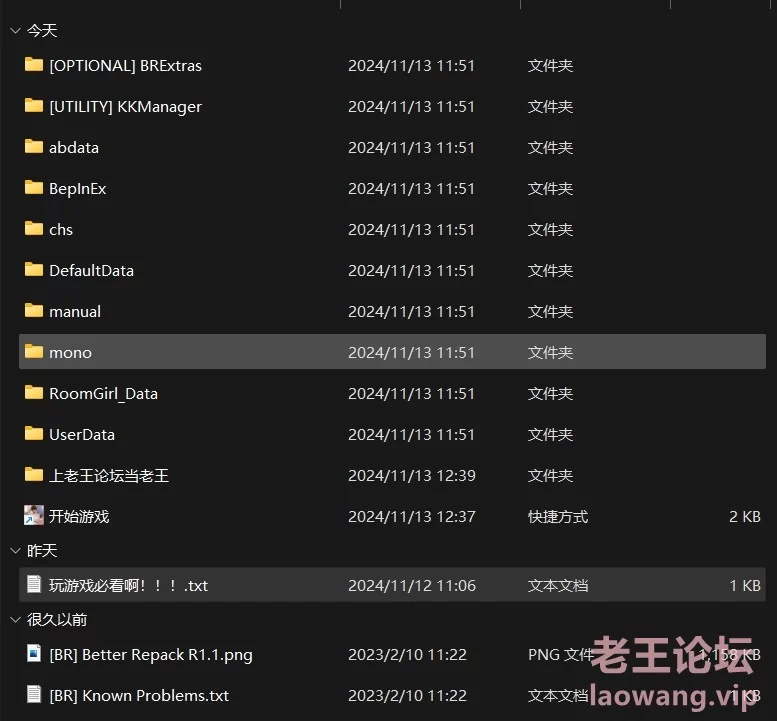Image resolution: width=777 pixels, height=721 pixels.
Task: Select the manual folder name
Action: click(x=75, y=312)
